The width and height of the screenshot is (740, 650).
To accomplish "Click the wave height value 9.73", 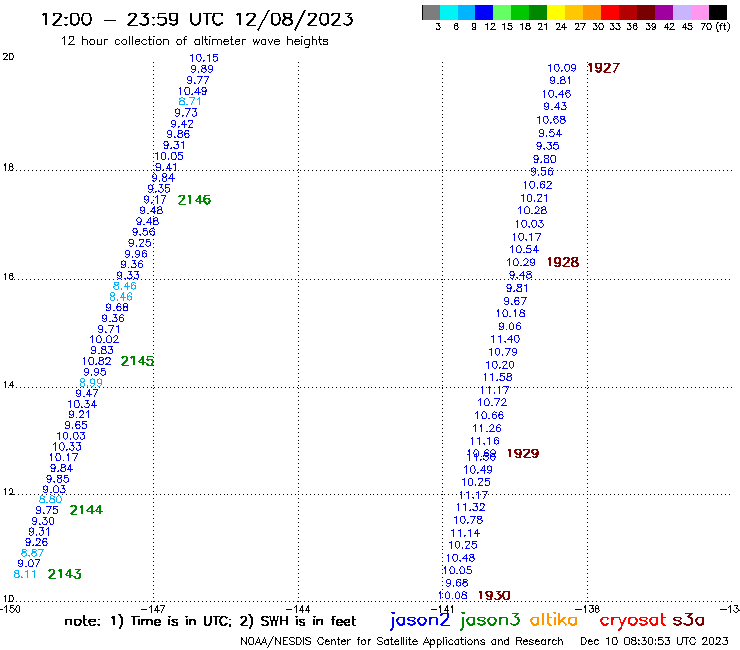I will click(186, 113).
